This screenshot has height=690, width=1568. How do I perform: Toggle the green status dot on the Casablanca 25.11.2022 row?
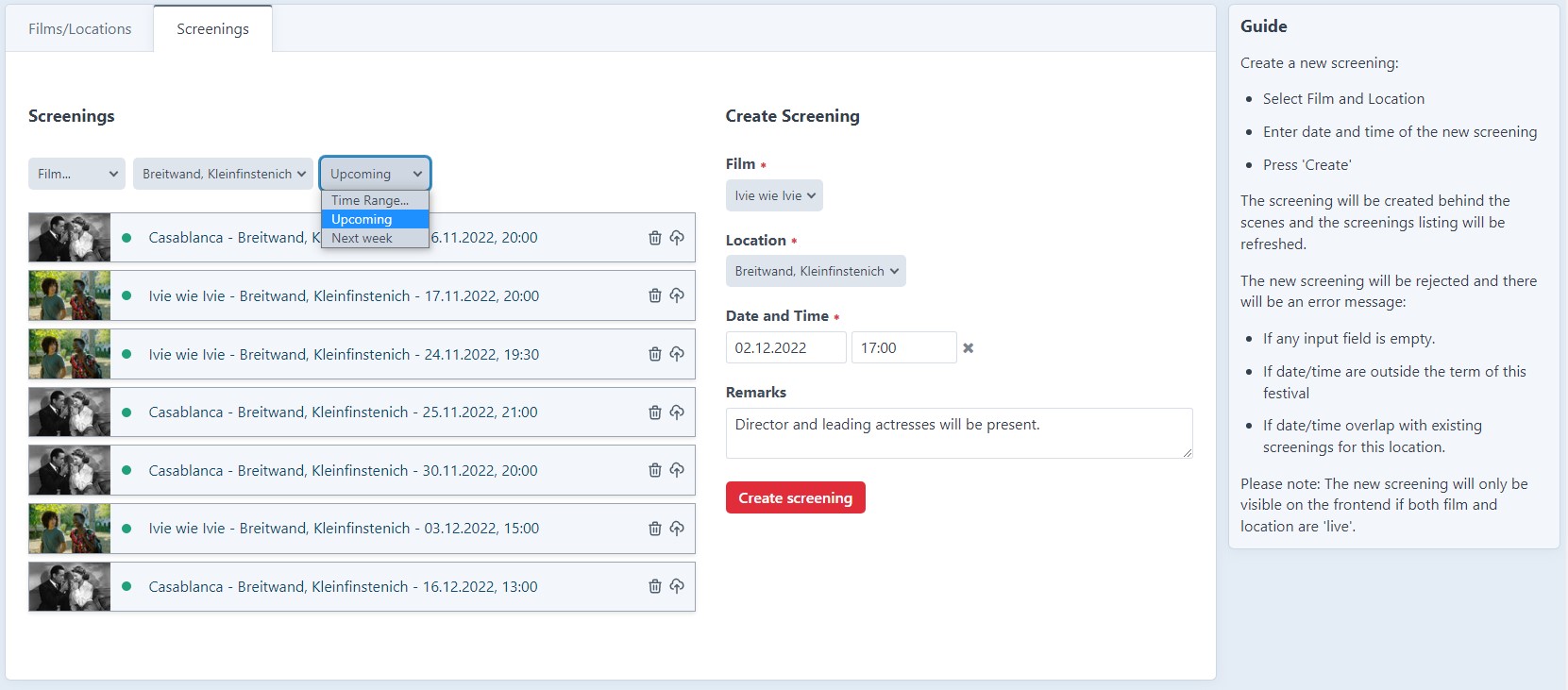126,412
